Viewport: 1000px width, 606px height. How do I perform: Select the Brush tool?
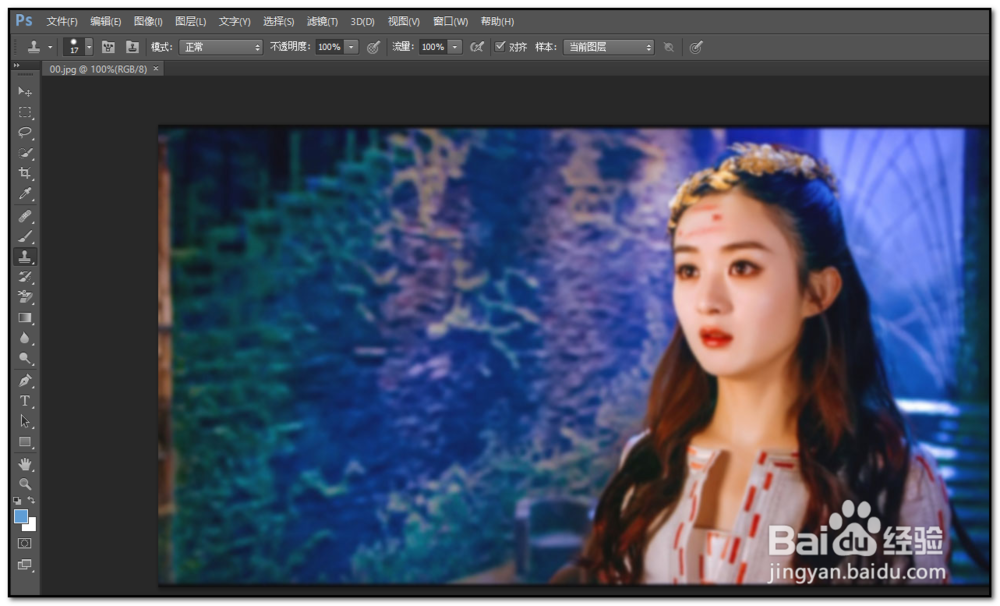pos(25,237)
